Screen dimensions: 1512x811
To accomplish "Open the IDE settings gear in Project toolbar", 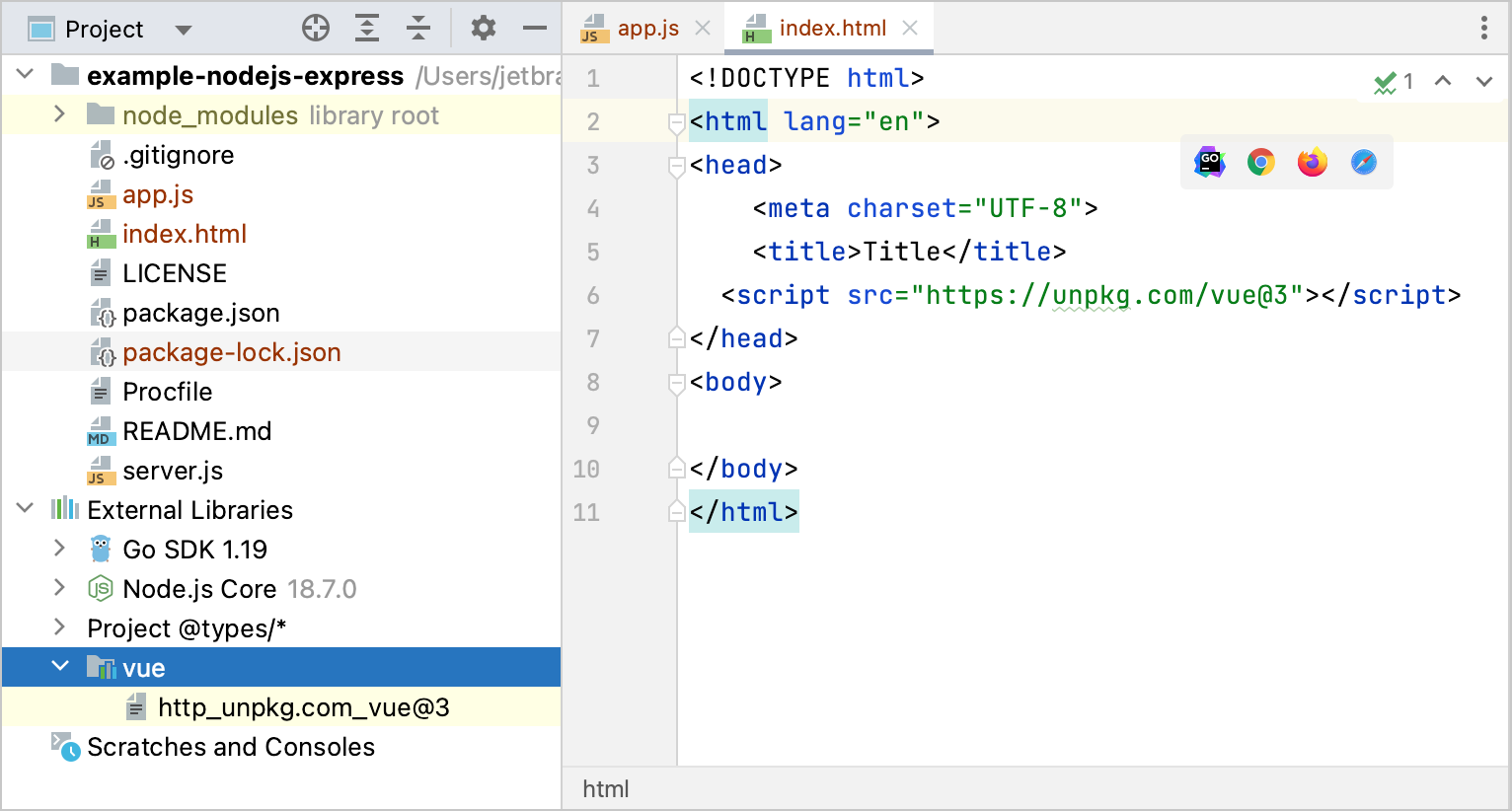I will (x=483, y=28).
